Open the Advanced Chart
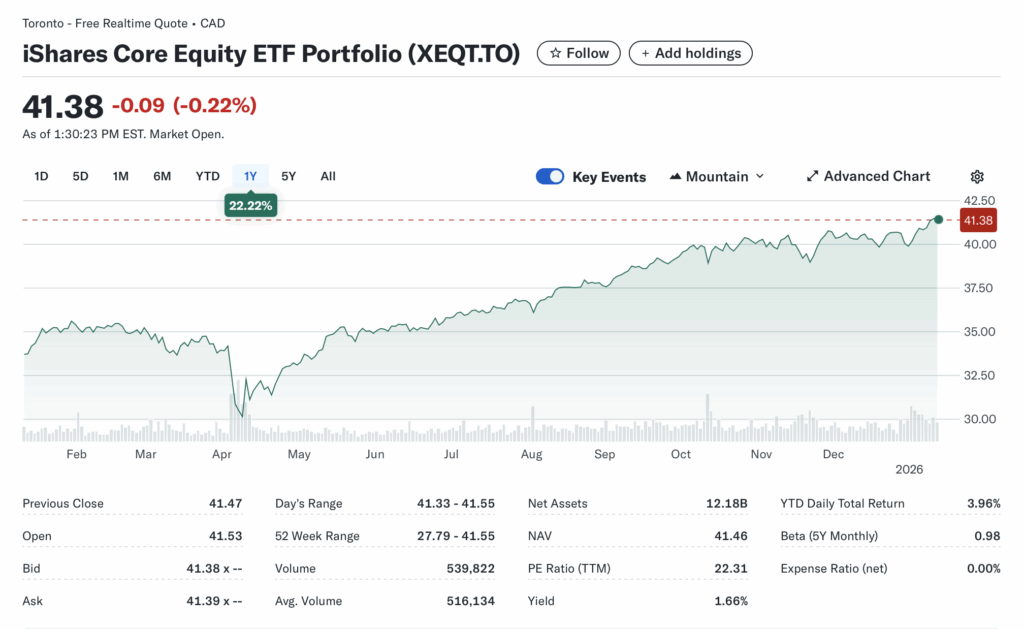This screenshot has height=629, width=1024. tap(868, 176)
